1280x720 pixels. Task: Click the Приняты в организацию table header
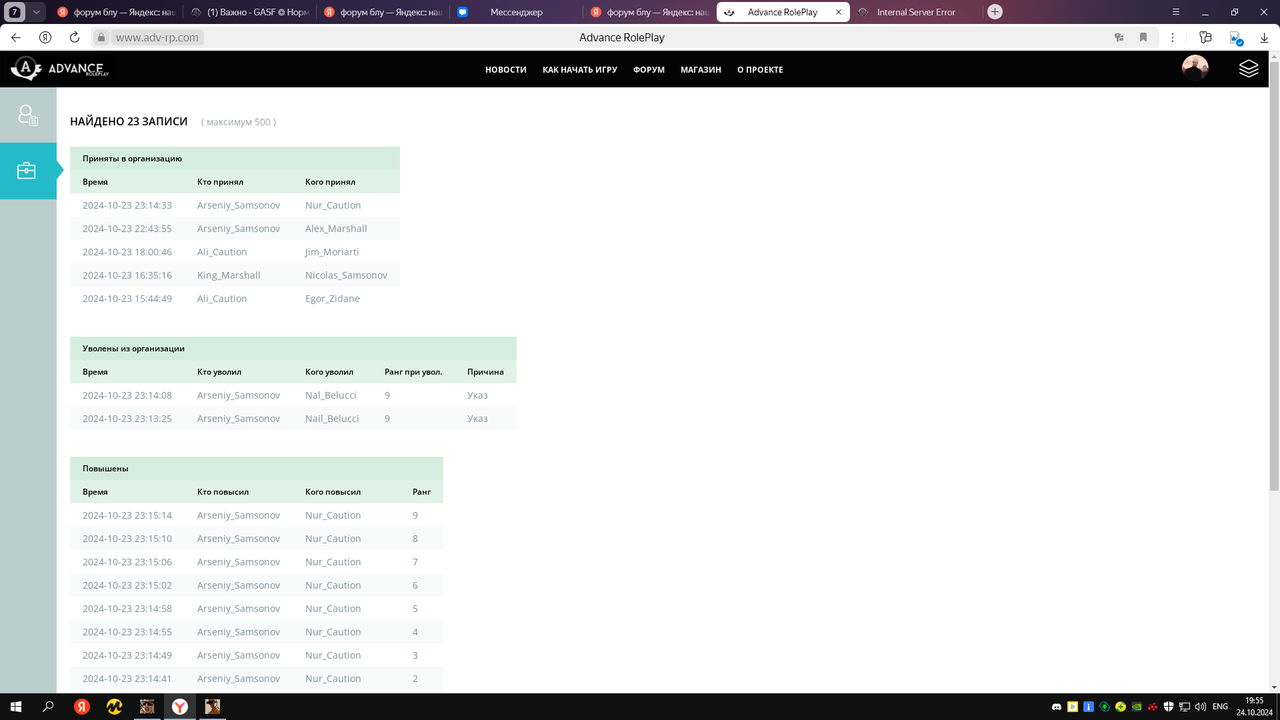coord(235,158)
